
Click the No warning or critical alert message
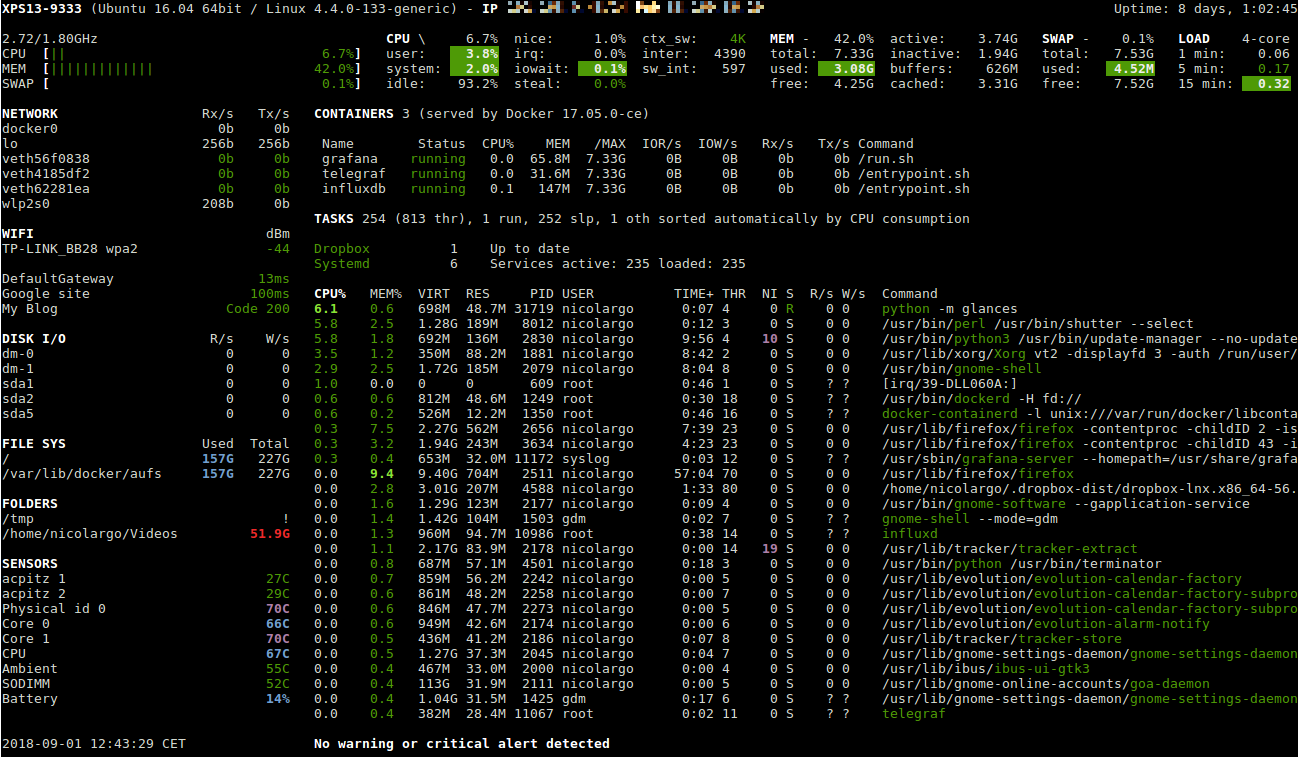[462, 744]
